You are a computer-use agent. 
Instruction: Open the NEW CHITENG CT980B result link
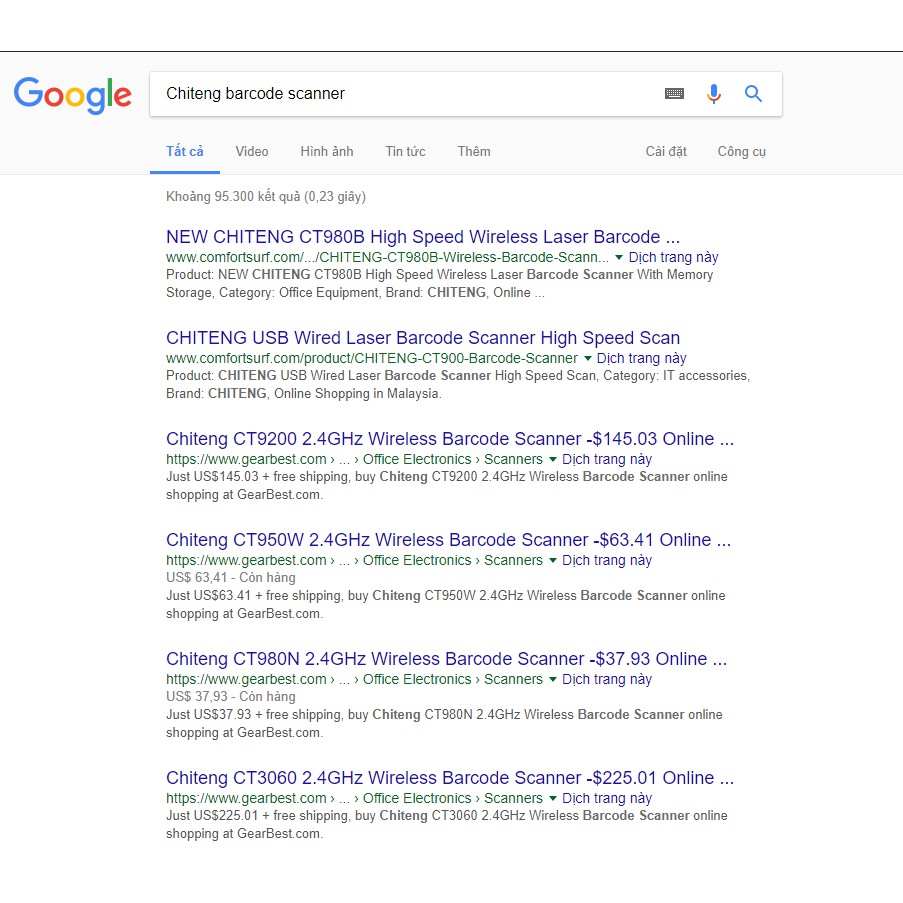tap(422, 237)
